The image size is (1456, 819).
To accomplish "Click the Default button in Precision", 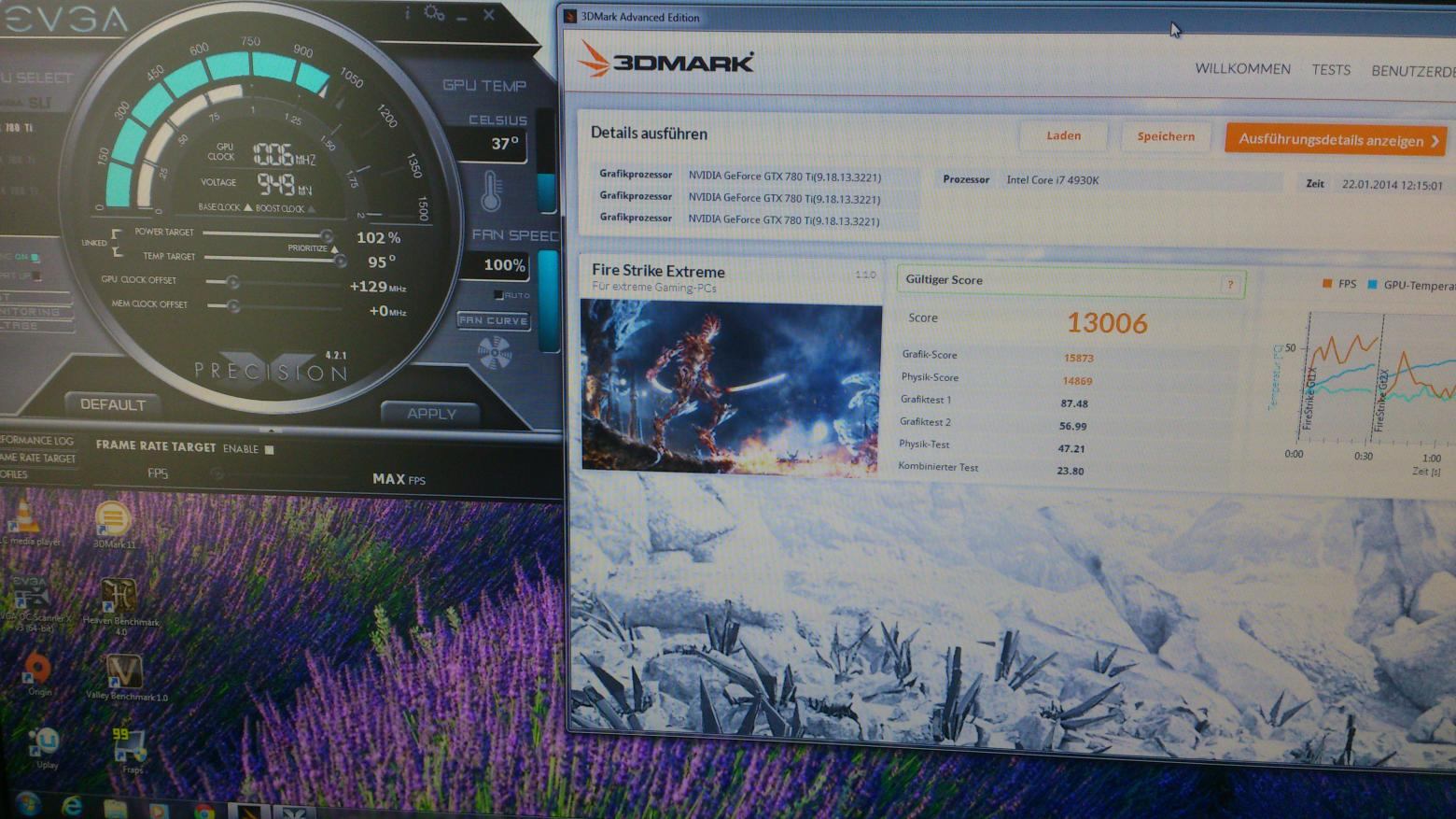I will point(113,404).
